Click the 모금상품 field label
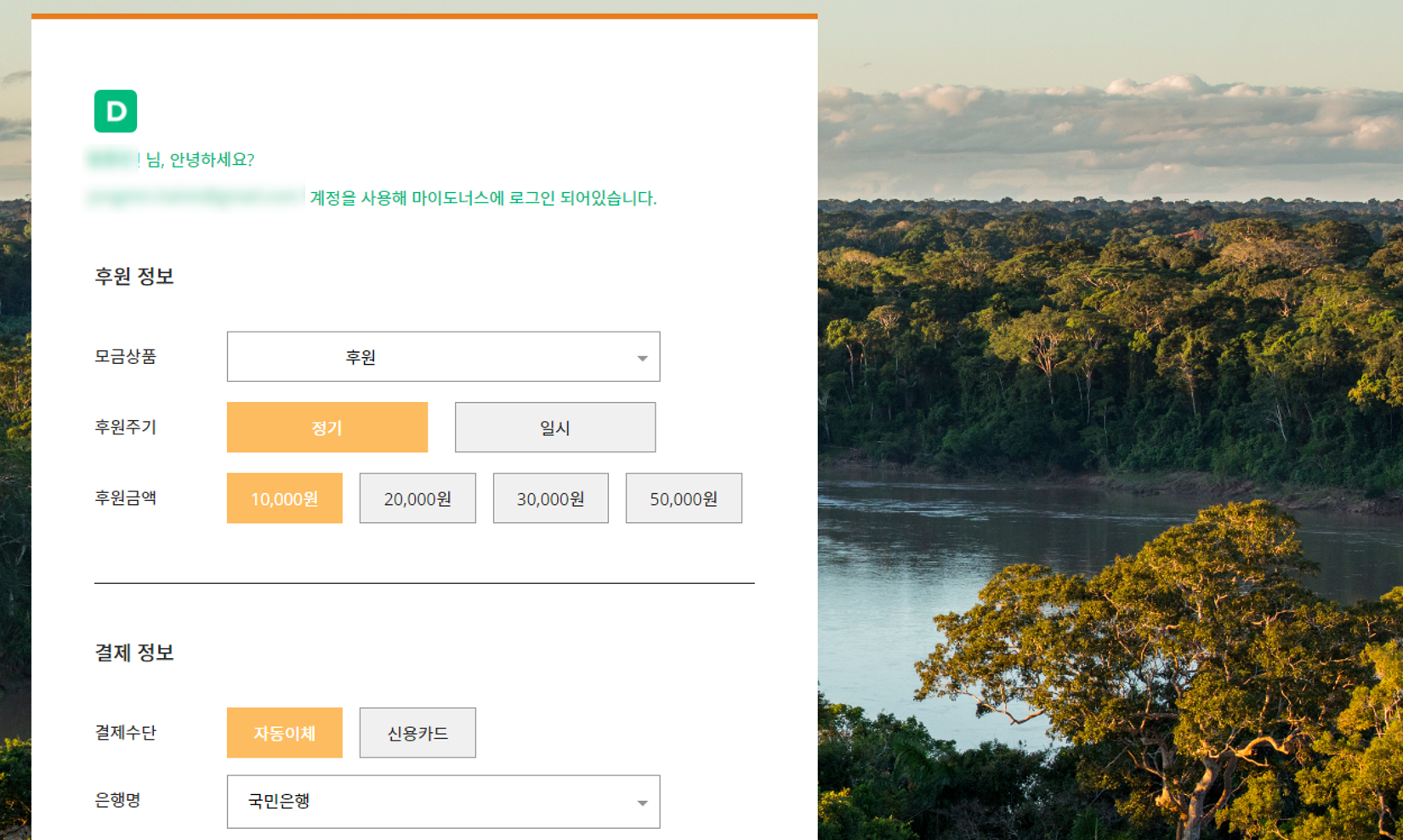The width and height of the screenshot is (1403, 840). (x=125, y=357)
